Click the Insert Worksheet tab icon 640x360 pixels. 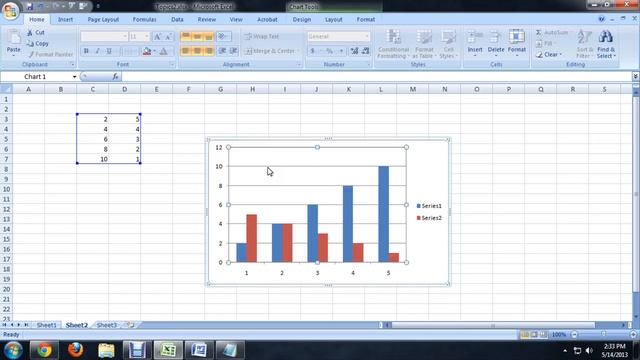129,325
